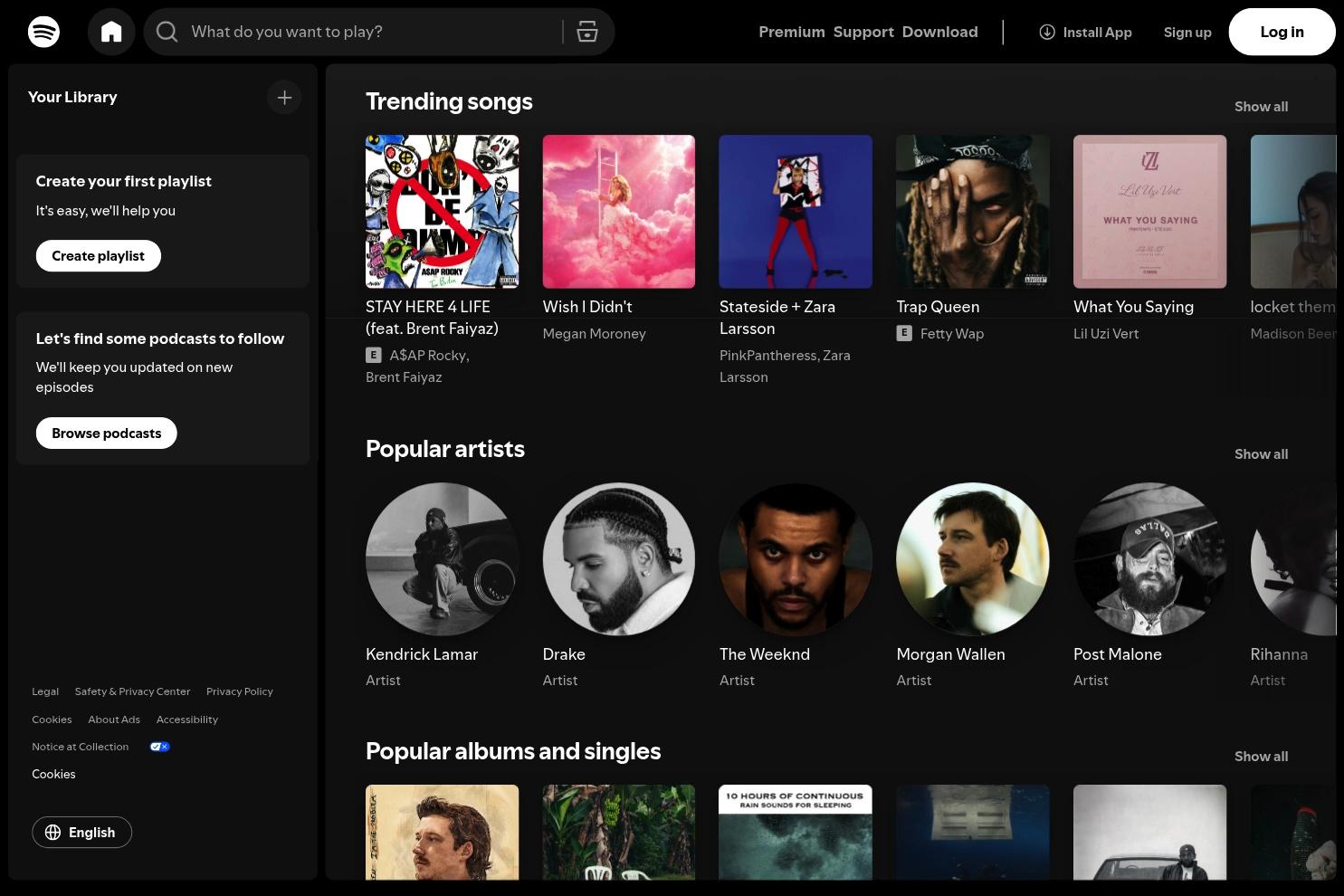The width and height of the screenshot is (1344, 896).
Task: Open the Browse icon in search bar
Action: point(587,32)
